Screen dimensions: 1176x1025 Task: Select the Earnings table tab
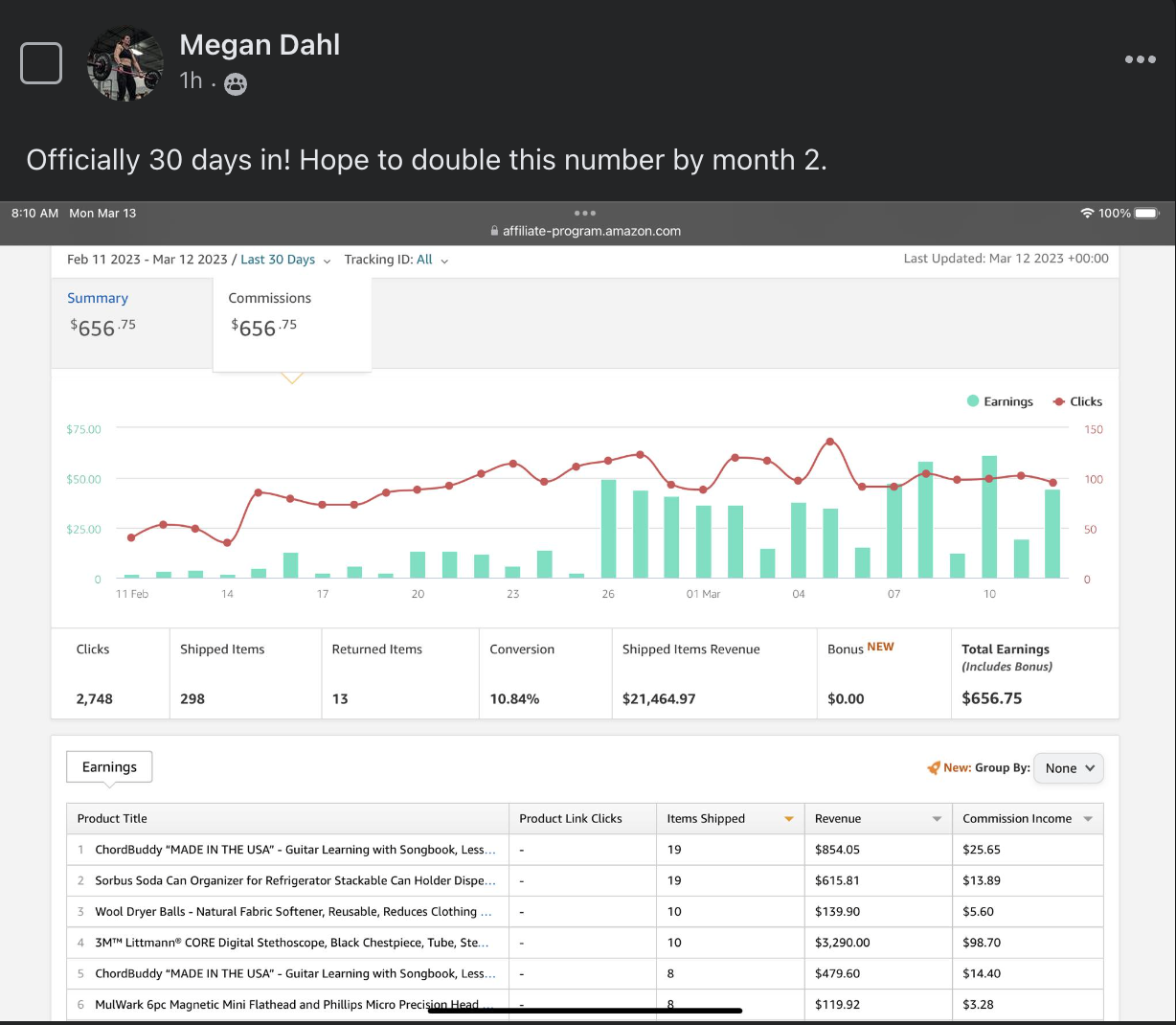109,767
